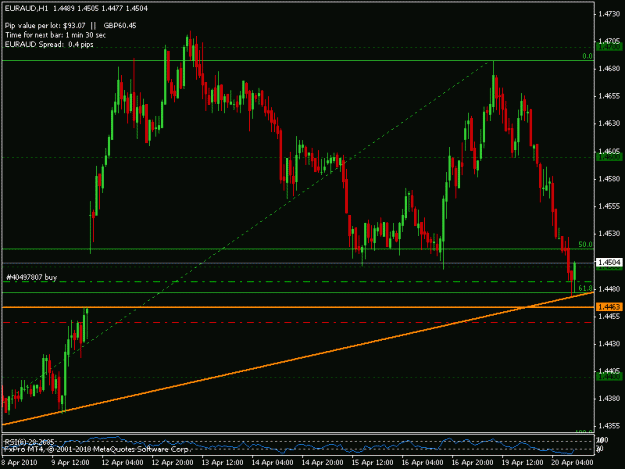Click the '12 Apr 20:00' time axis label
625x469 pixels.
click(x=172, y=462)
